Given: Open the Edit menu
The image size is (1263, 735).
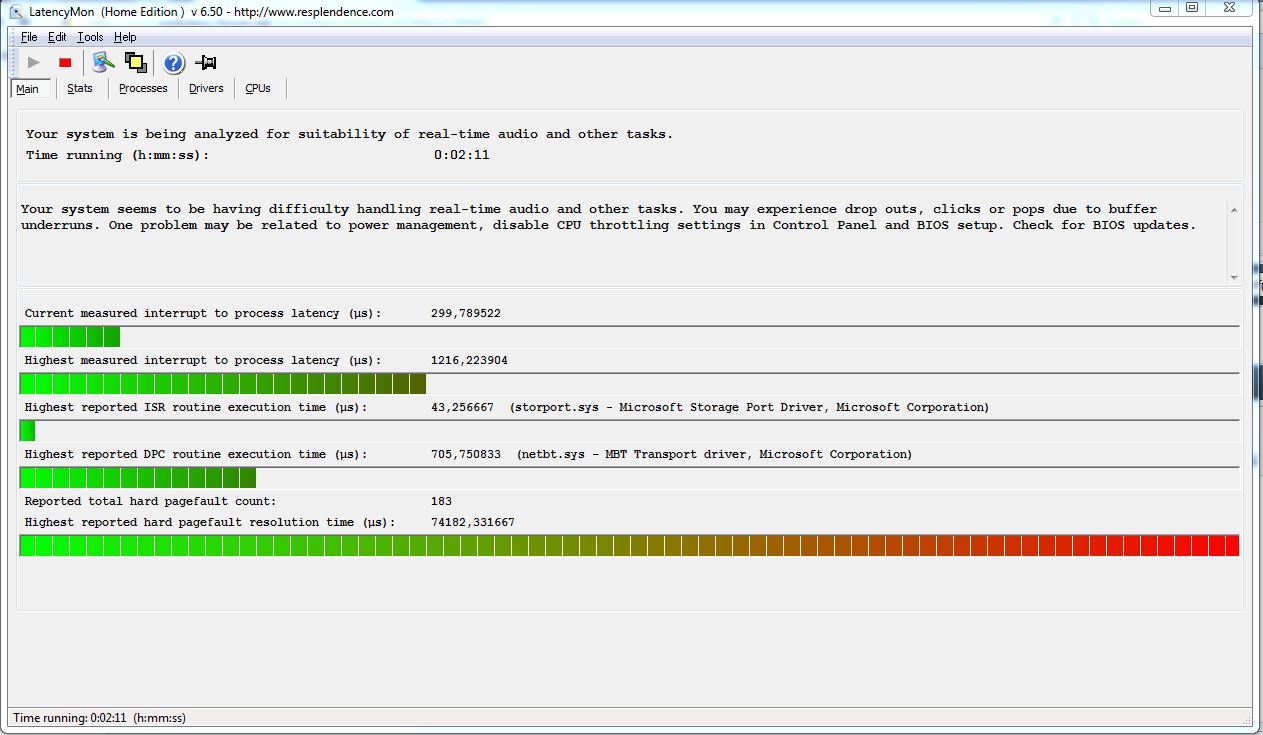Looking at the screenshot, I should pyautogui.click(x=57, y=37).
